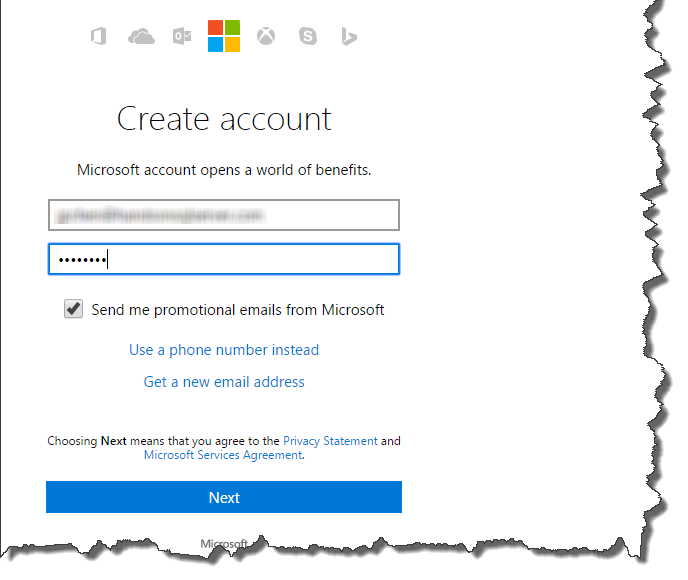
Task: Click the Microsoft four-color logo
Action: pyautogui.click(x=224, y=36)
